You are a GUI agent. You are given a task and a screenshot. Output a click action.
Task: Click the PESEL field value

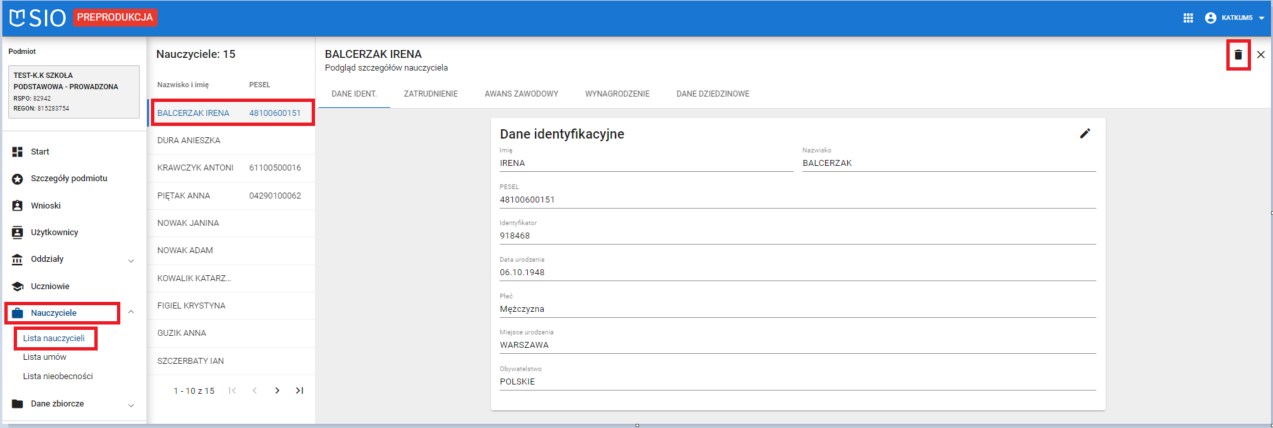point(527,199)
